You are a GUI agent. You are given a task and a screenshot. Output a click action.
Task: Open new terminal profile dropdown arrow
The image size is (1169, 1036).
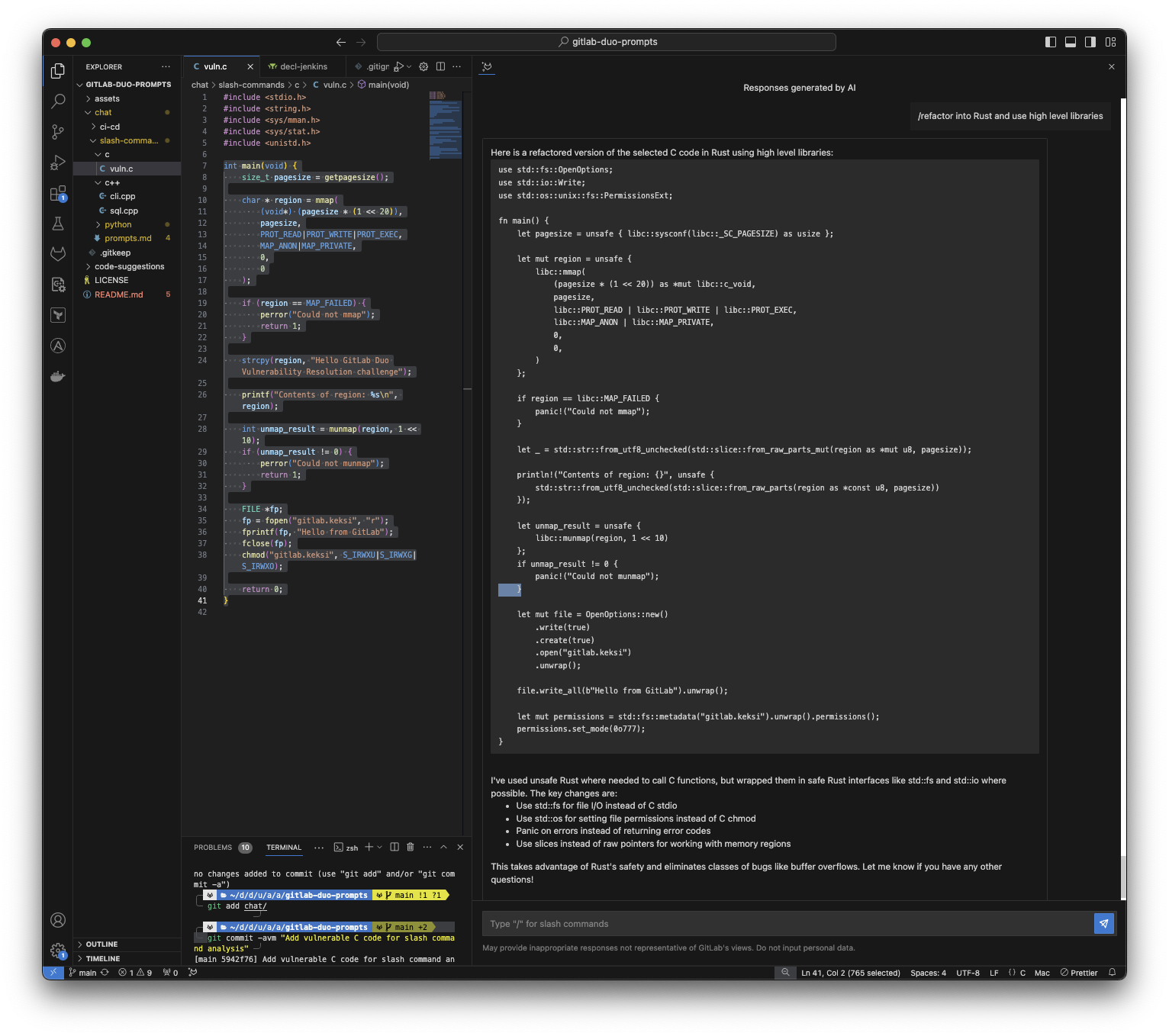tap(380, 847)
